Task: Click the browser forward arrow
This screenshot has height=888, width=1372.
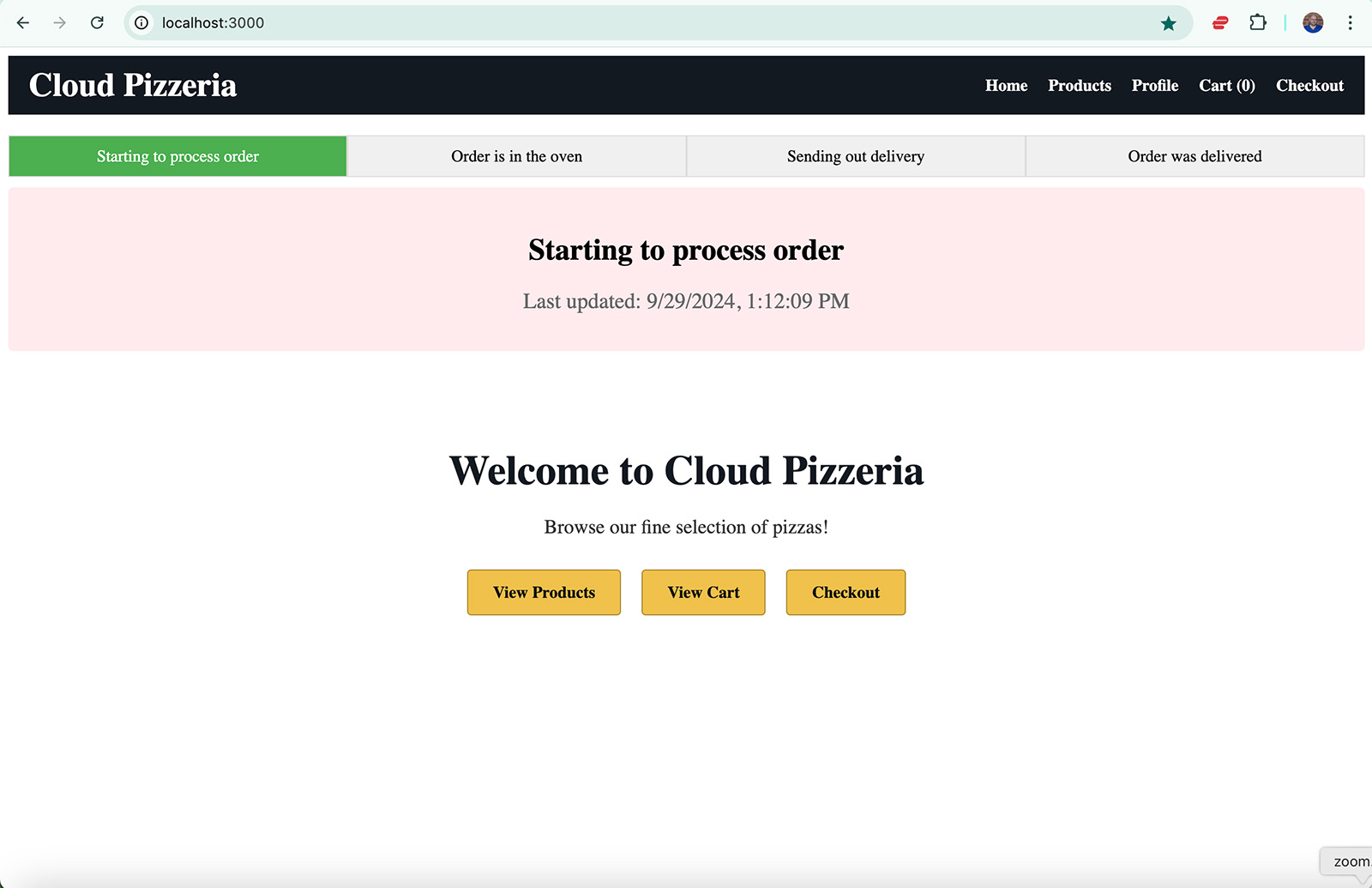Action: coord(59,23)
